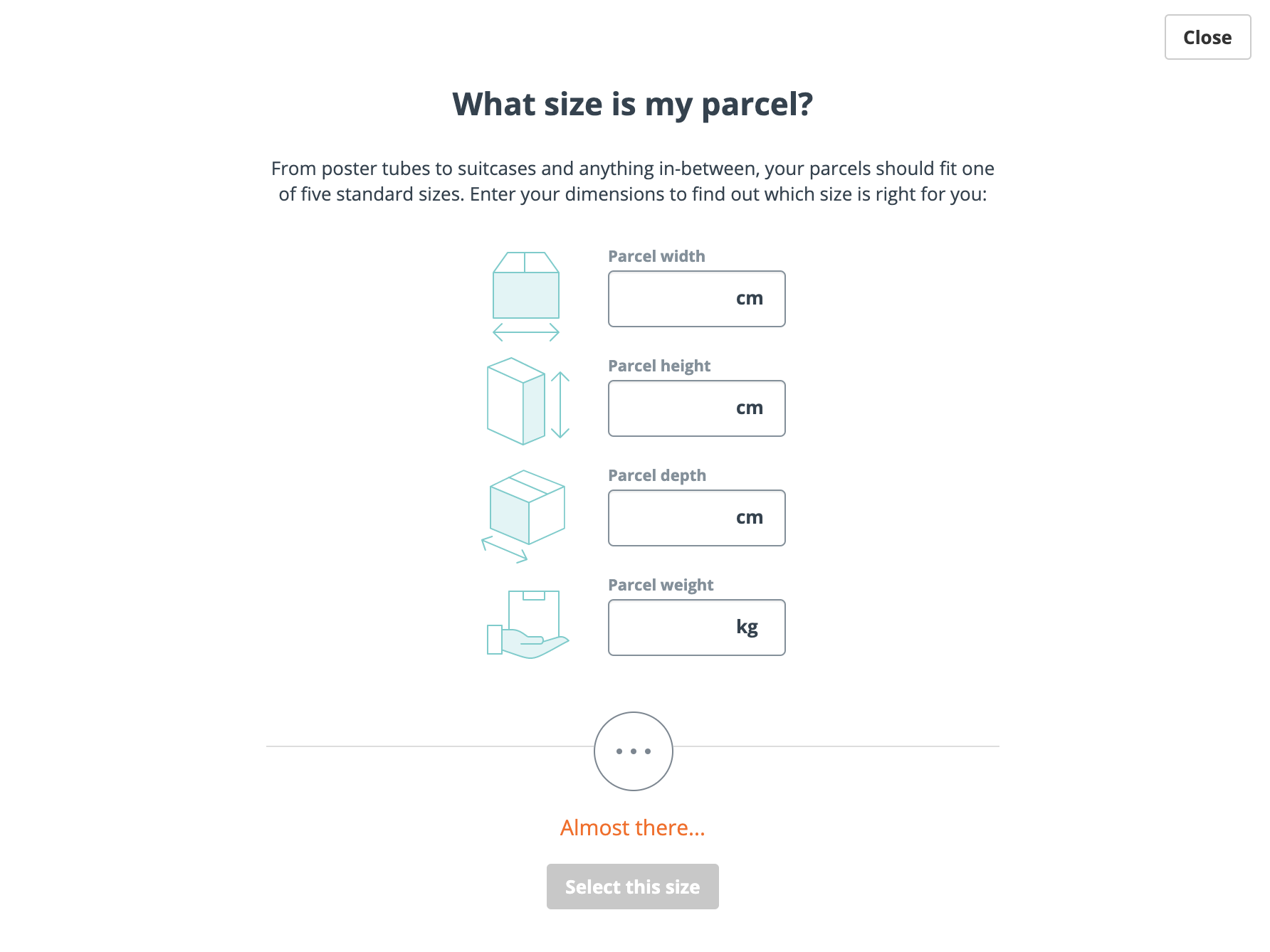Click the cm unit label for width
1270x952 pixels.
749,299
